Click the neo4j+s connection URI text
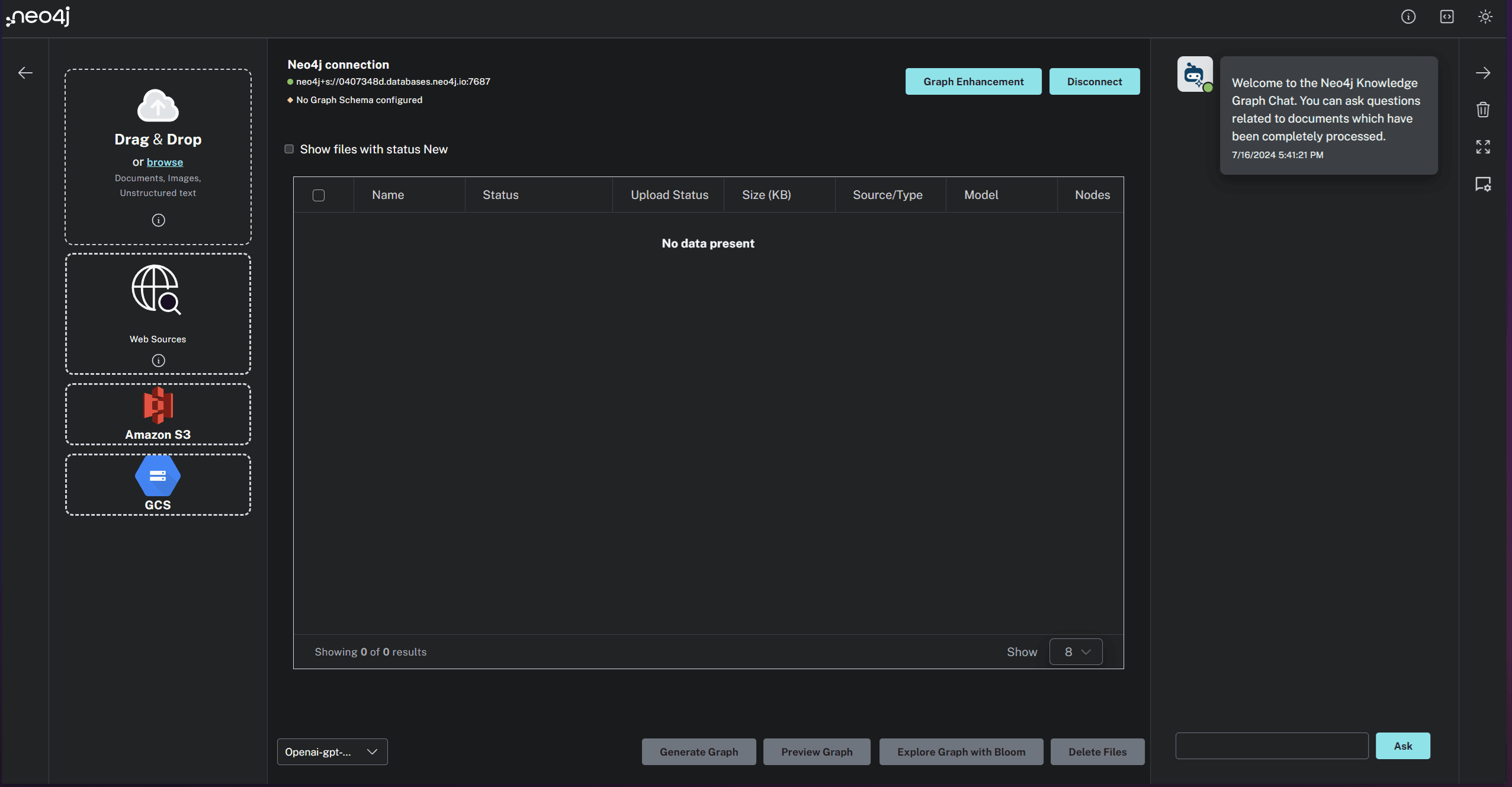The height and width of the screenshot is (787, 1512). tap(393, 82)
